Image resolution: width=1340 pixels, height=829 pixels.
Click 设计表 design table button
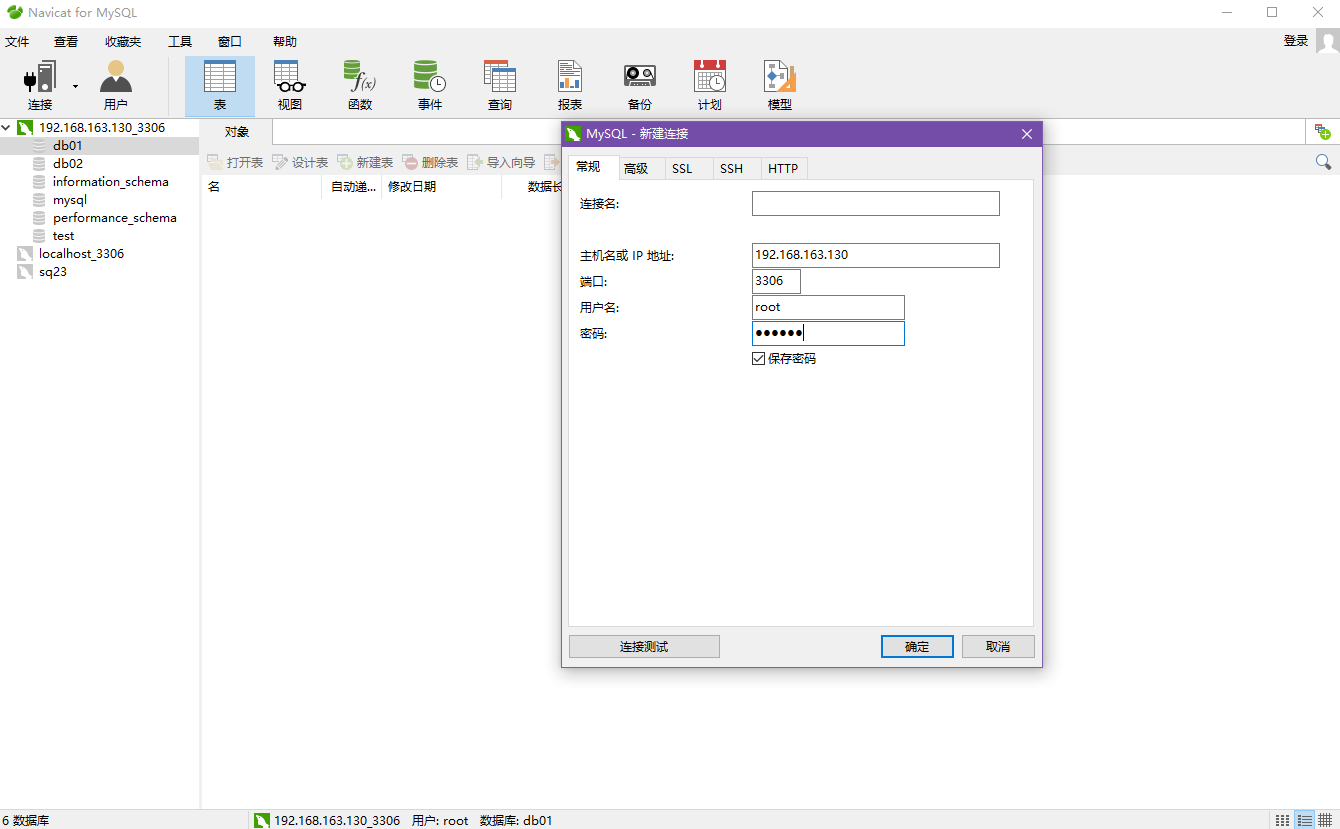(x=300, y=162)
